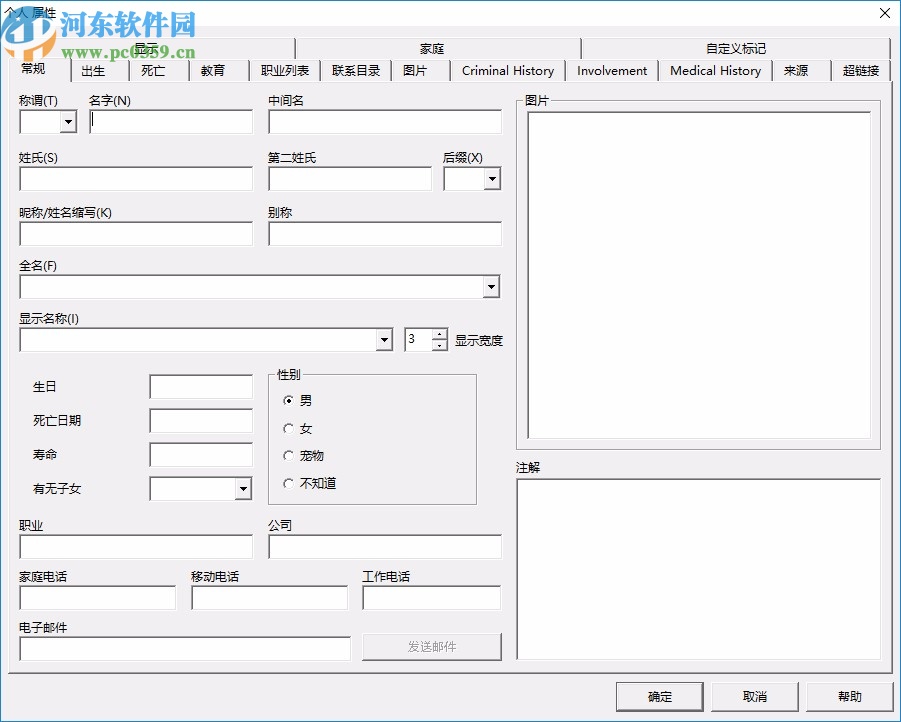Expand the 后缀 dropdown

(x=492, y=178)
